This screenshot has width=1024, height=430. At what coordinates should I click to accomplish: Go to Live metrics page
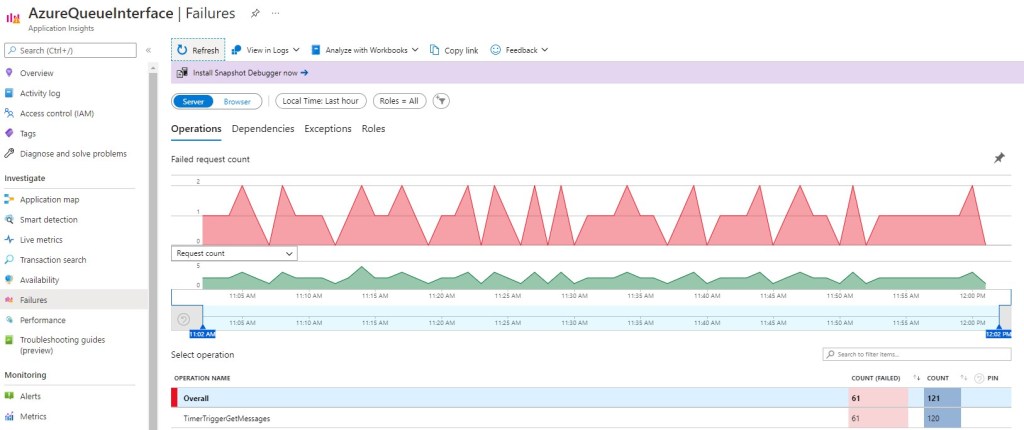(x=41, y=240)
